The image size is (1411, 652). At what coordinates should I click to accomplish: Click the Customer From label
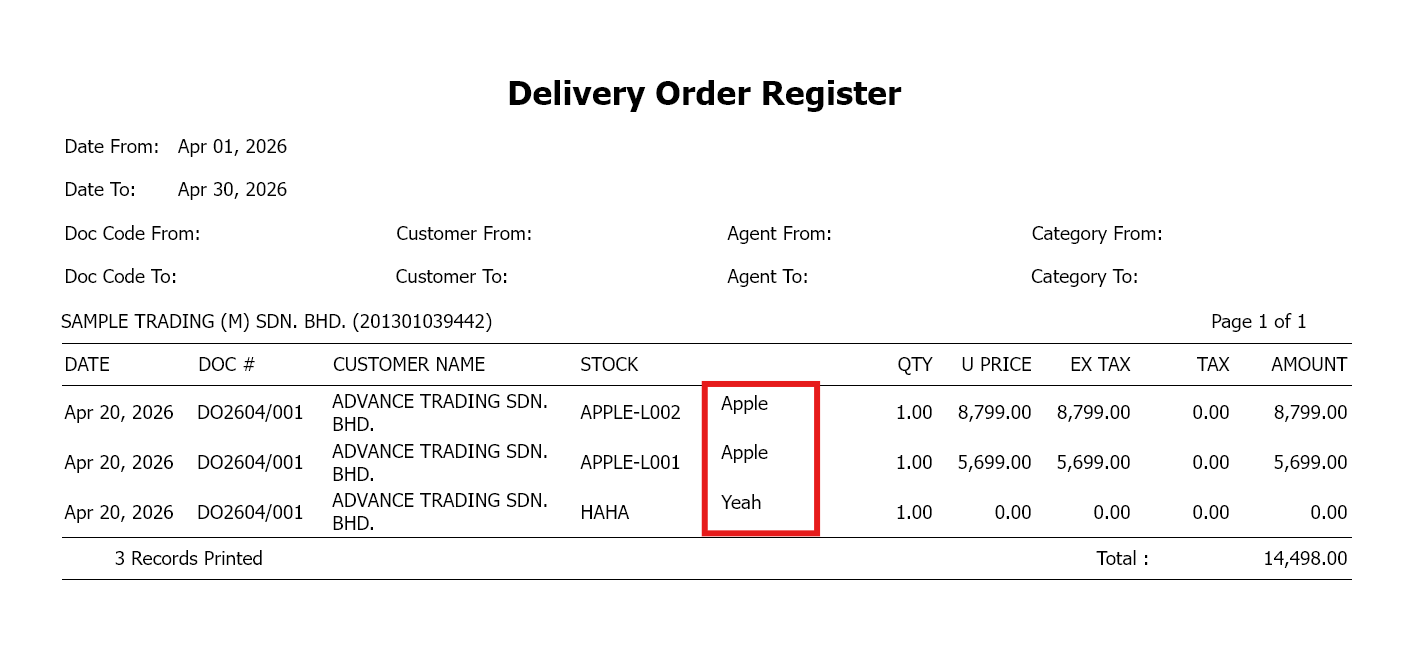(x=464, y=234)
